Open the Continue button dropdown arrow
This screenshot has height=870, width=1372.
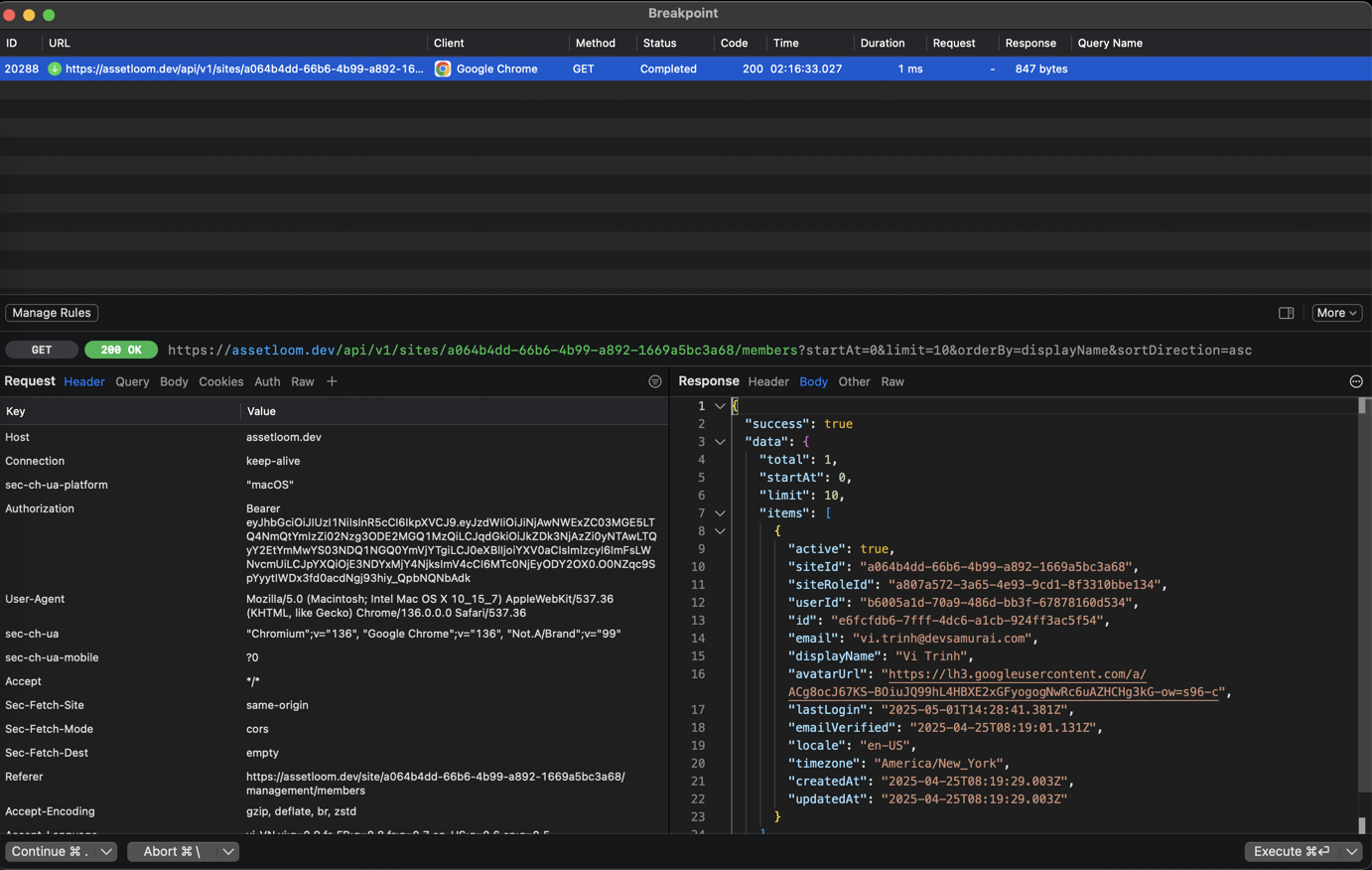[x=106, y=851]
